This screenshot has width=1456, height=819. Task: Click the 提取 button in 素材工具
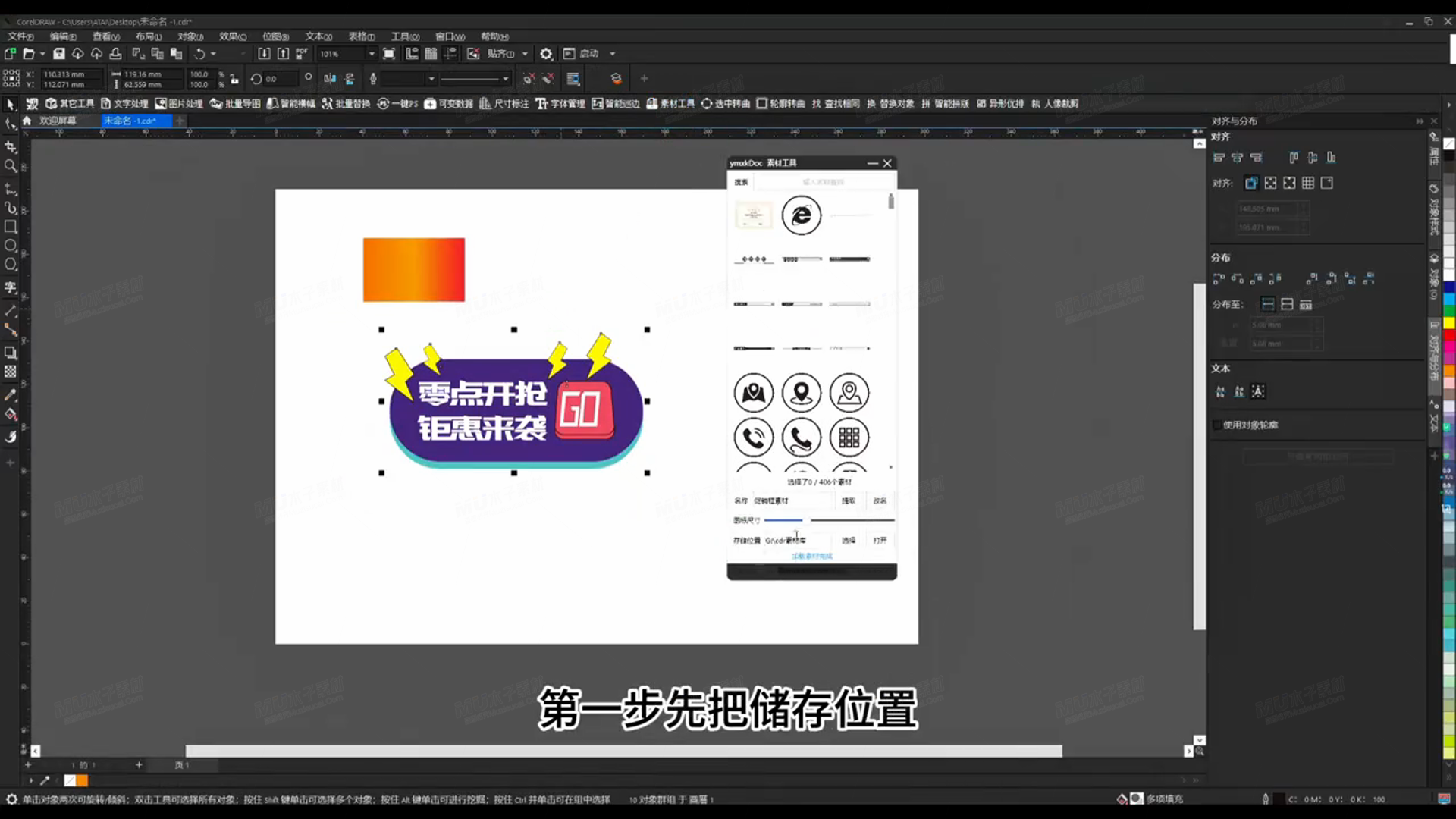[849, 501]
